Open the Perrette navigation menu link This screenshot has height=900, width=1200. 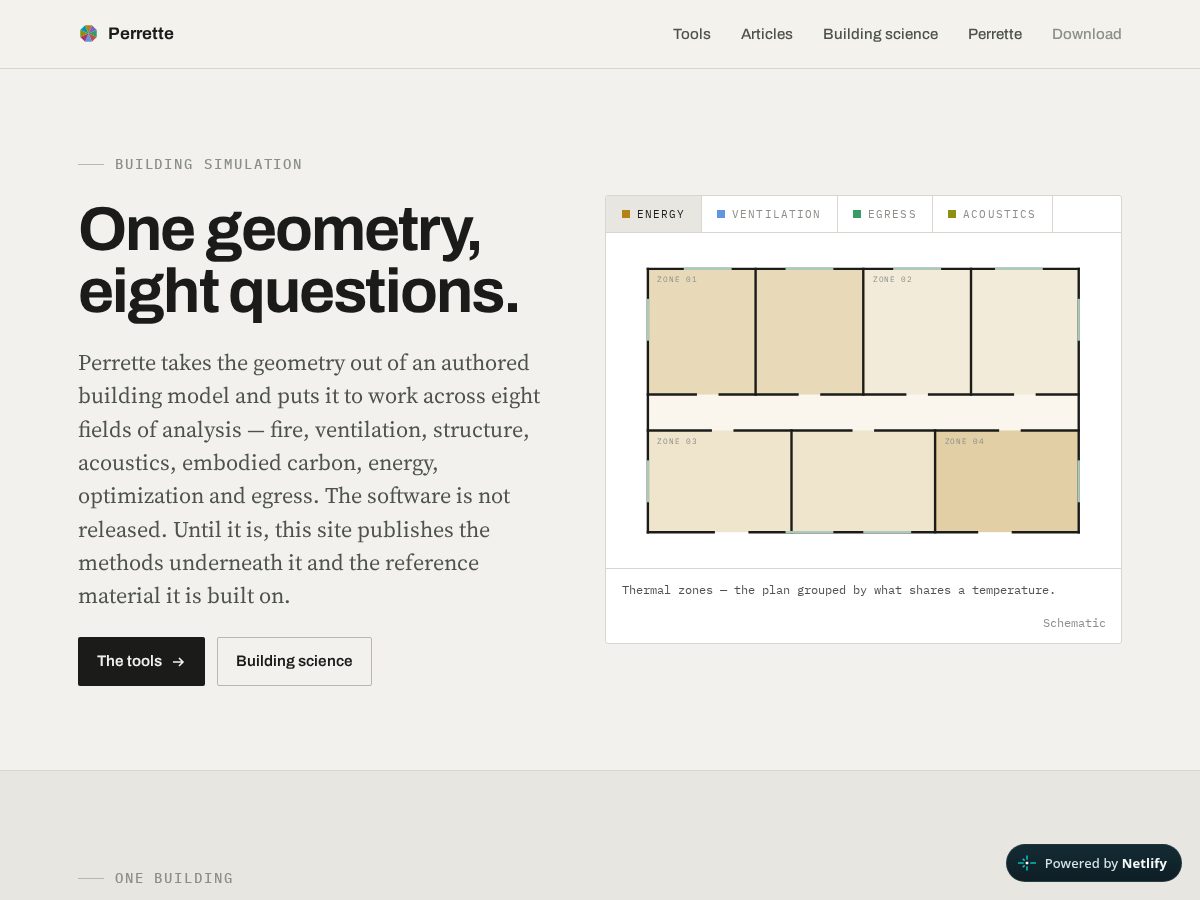coord(995,34)
